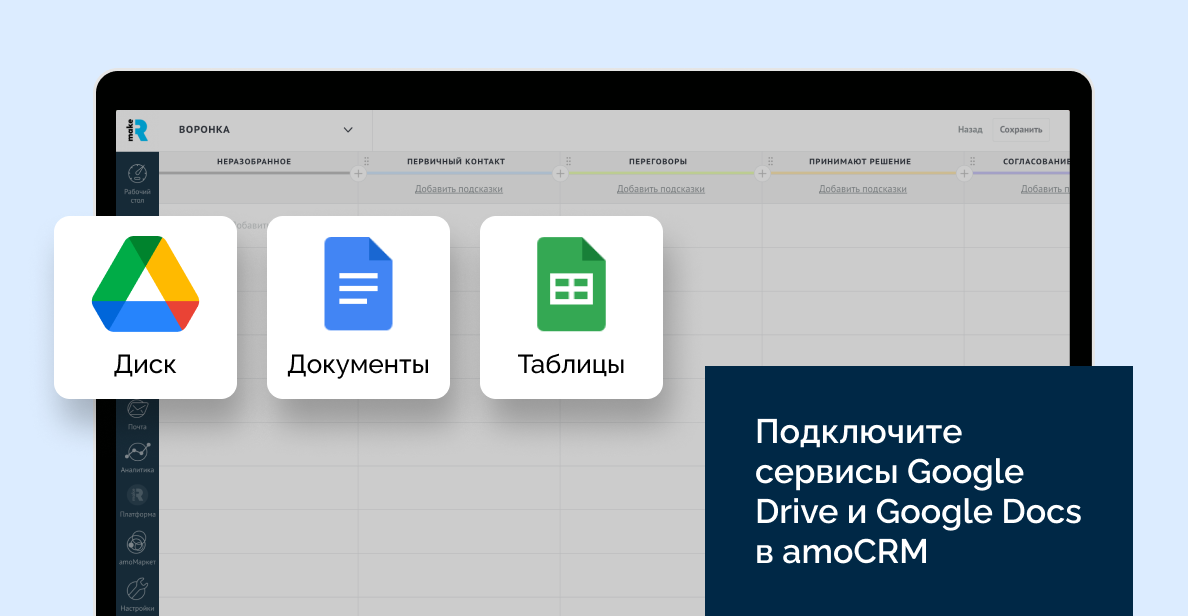Click the Сохранить button
The image size is (1188, 616).
(1021, 130)
